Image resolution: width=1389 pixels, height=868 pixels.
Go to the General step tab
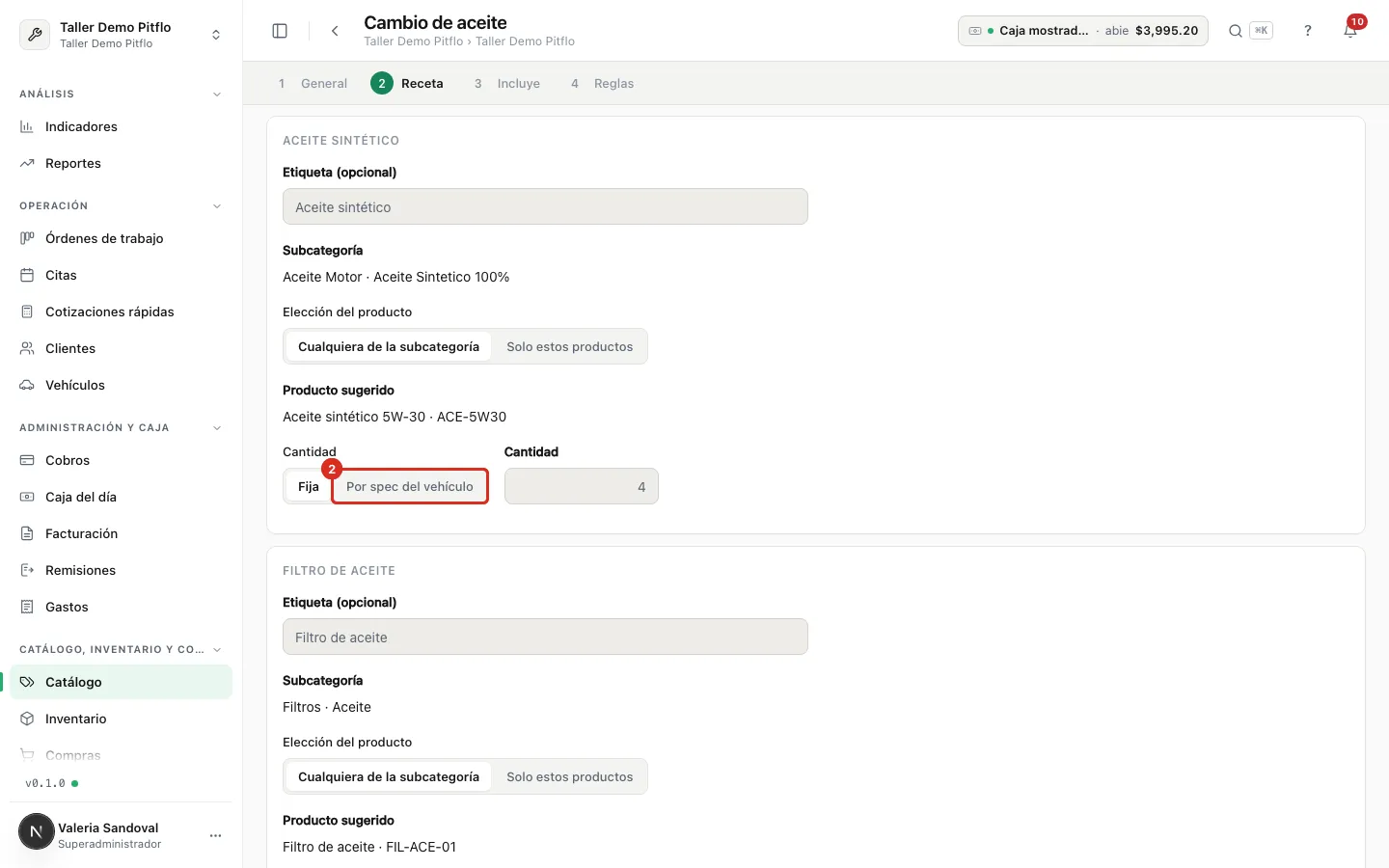tap(313, 84)
